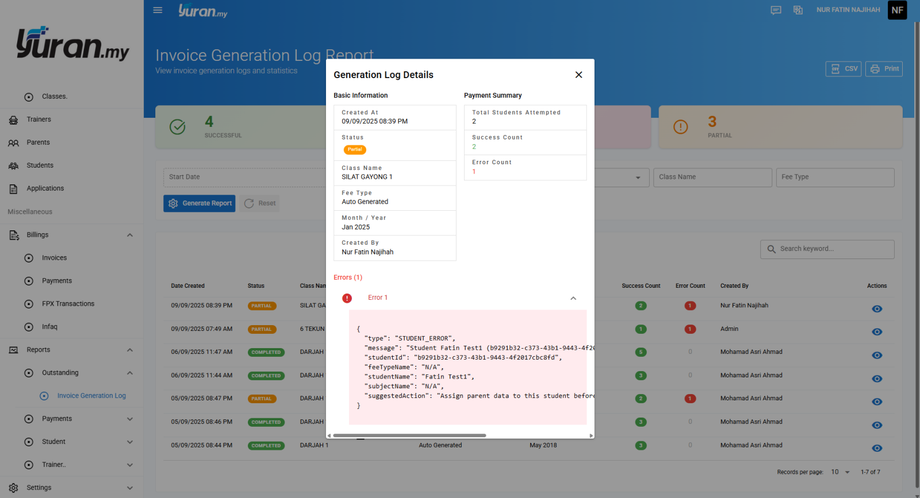Collapse the Error 1 section
Screen dimensions: 920x498
click(573, 298)
